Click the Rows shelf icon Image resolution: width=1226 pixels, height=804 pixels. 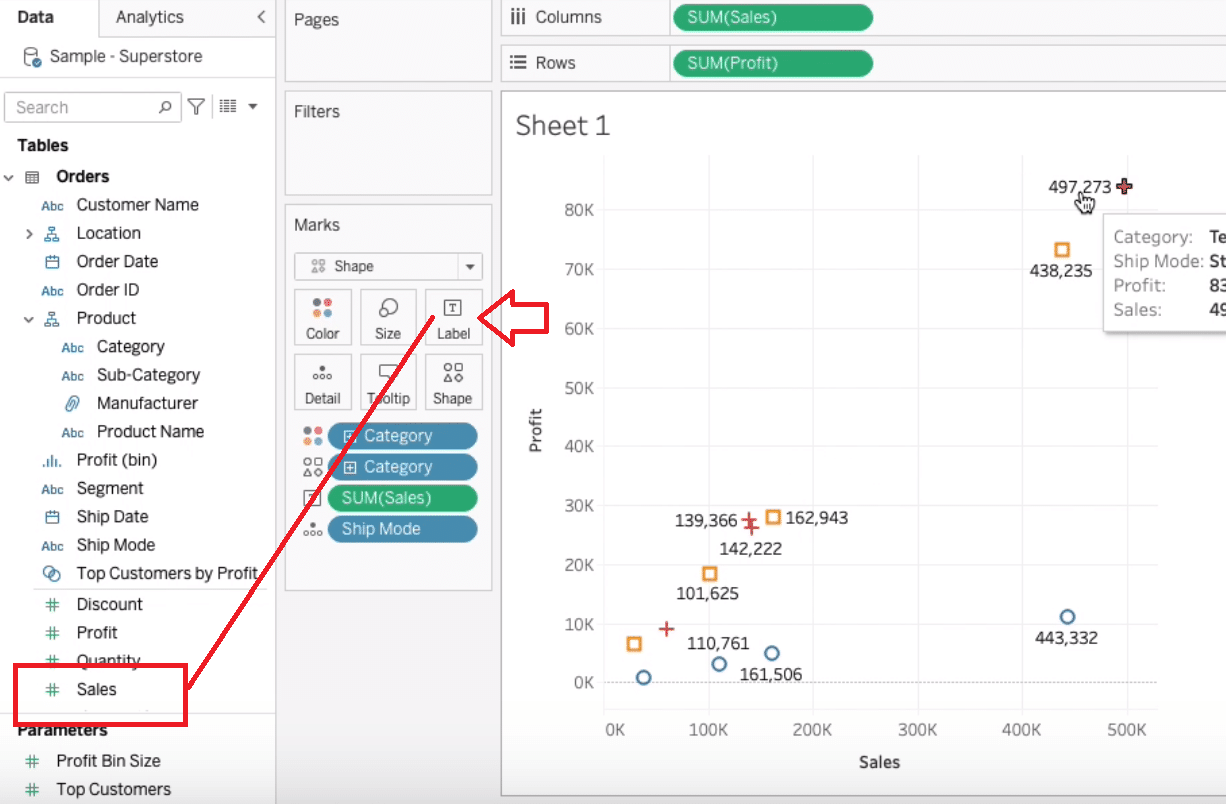pyautogui.click(x=518, y=62)
